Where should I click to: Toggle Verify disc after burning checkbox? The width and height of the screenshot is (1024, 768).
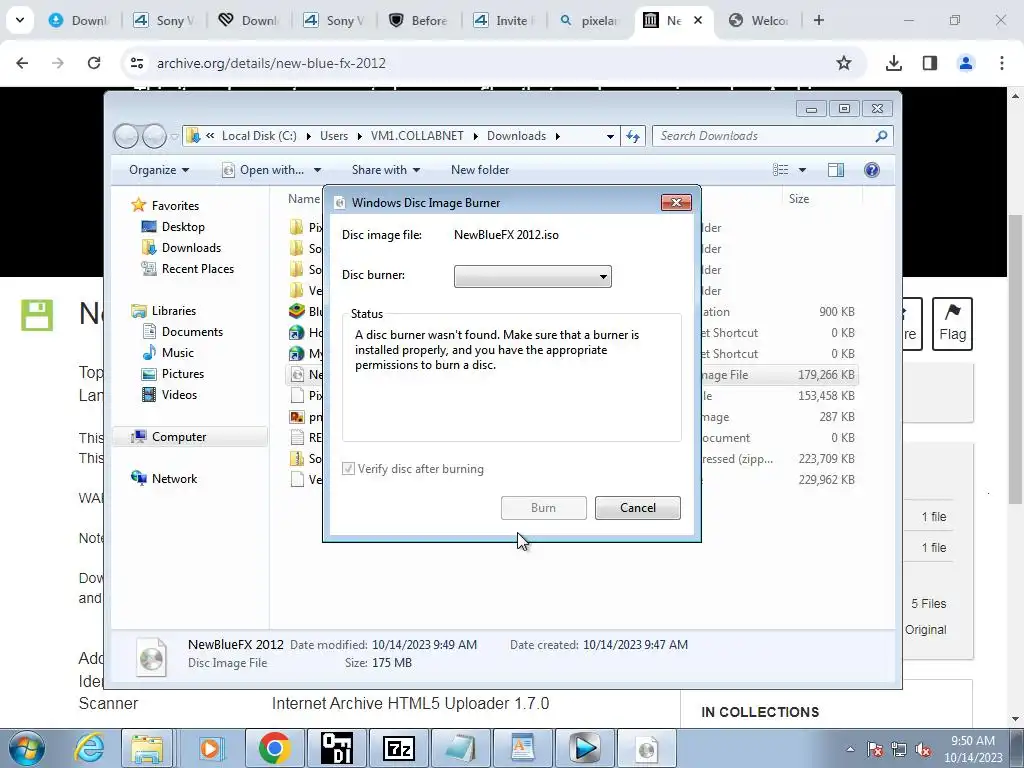tap(348, 469)
